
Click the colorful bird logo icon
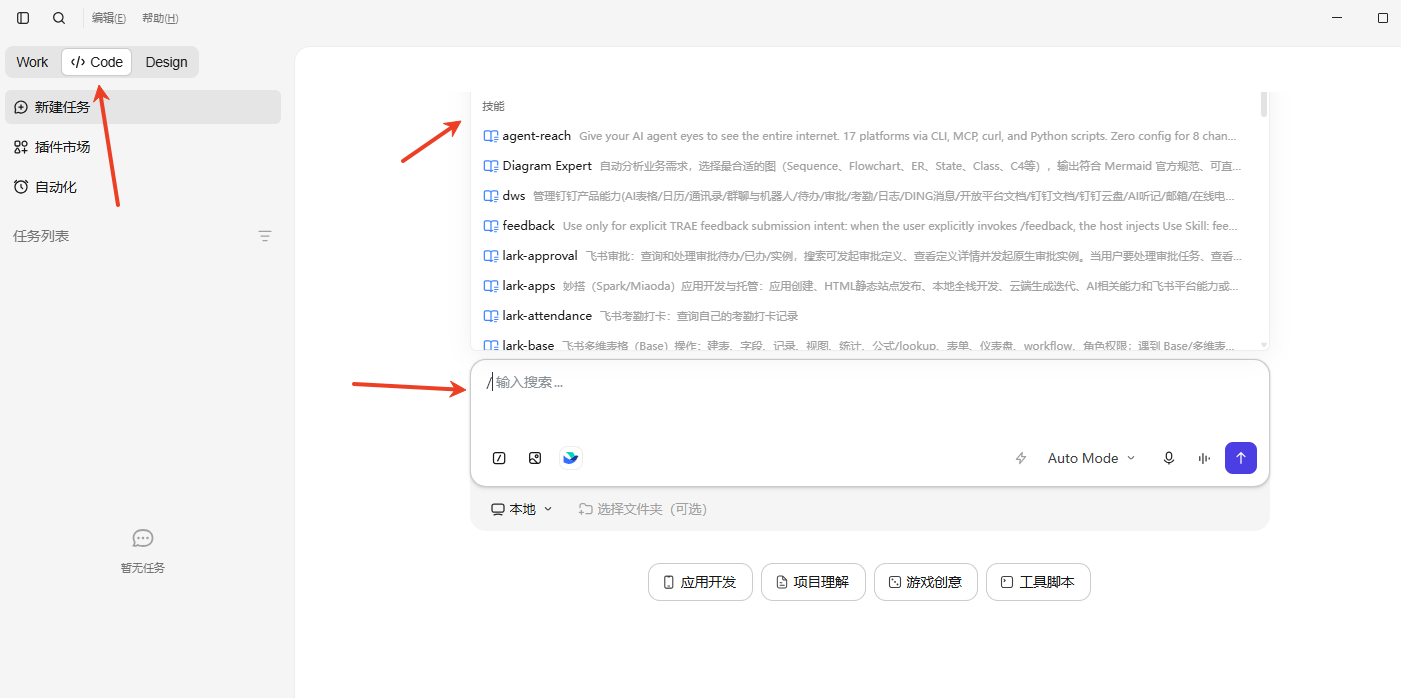(x=570, y=458)
